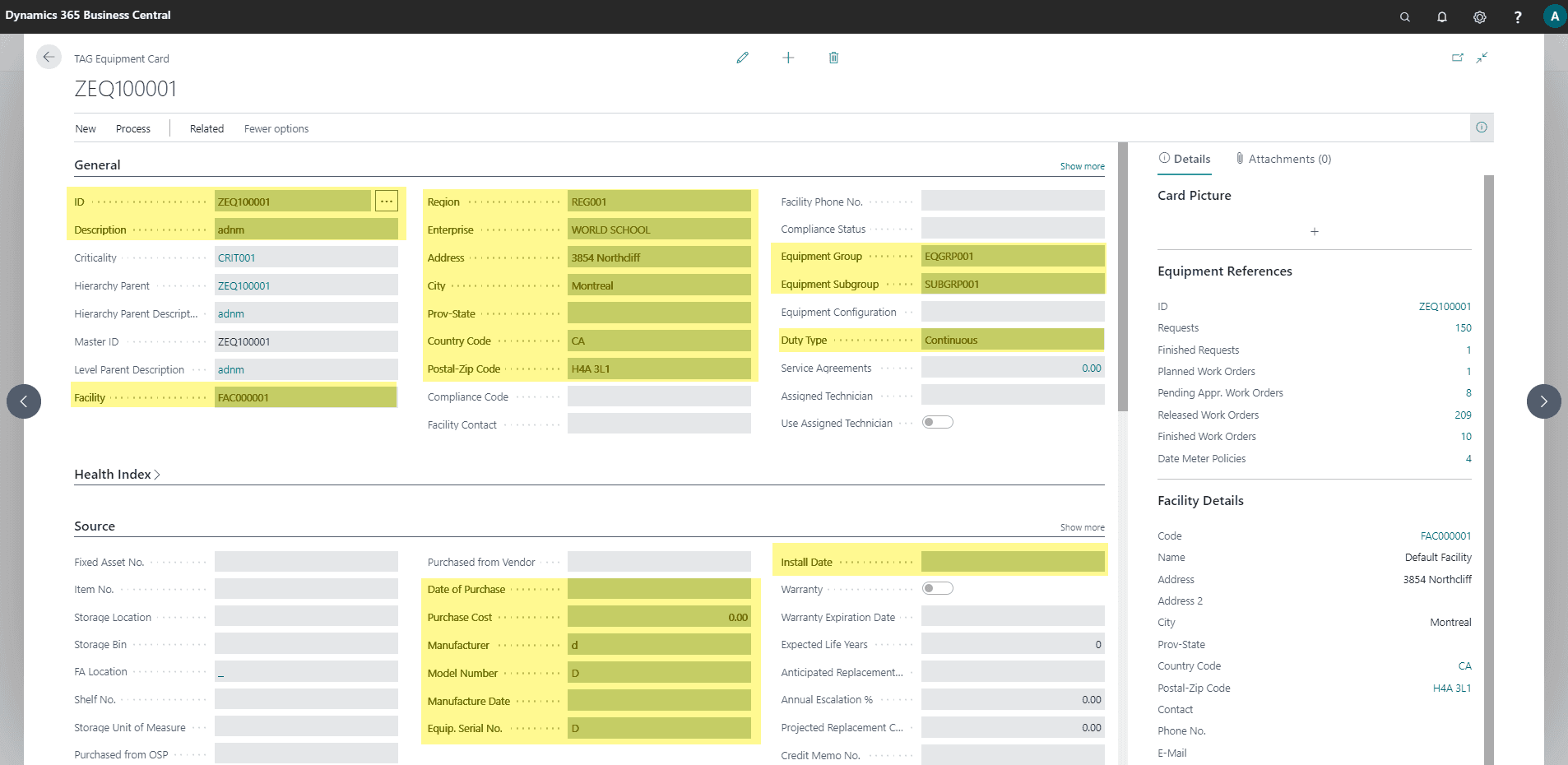Click the Date of Purchase field

pos(659,589)
